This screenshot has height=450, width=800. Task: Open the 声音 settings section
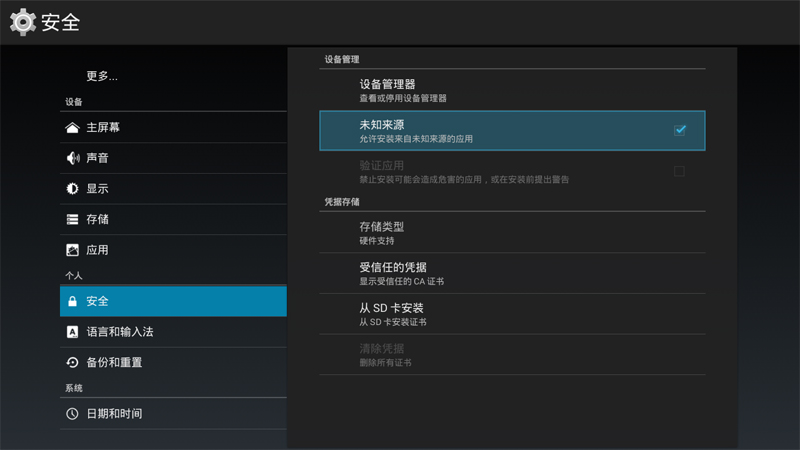[173, 158]
